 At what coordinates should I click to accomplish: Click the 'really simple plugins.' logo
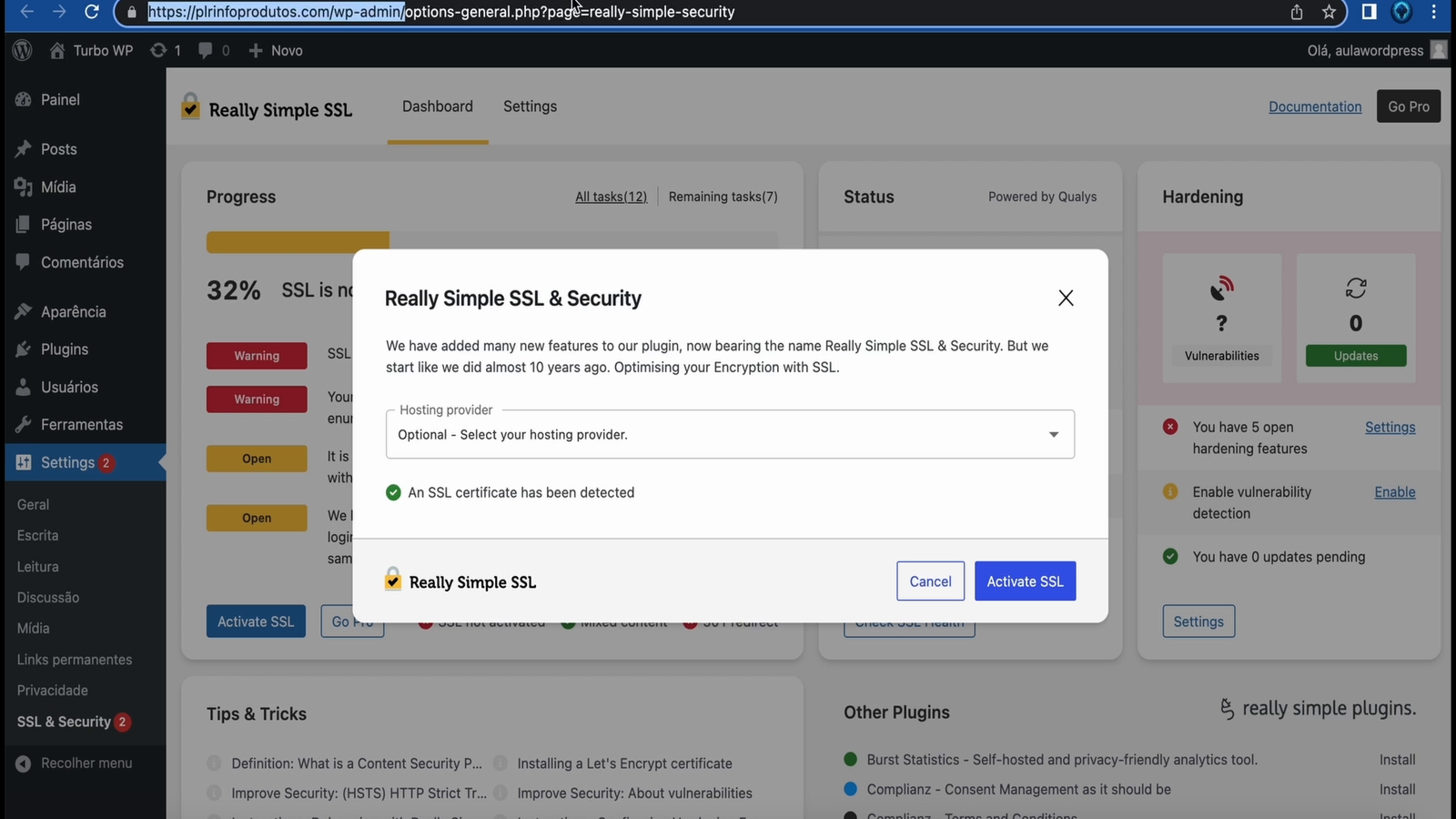(1317, 708)
